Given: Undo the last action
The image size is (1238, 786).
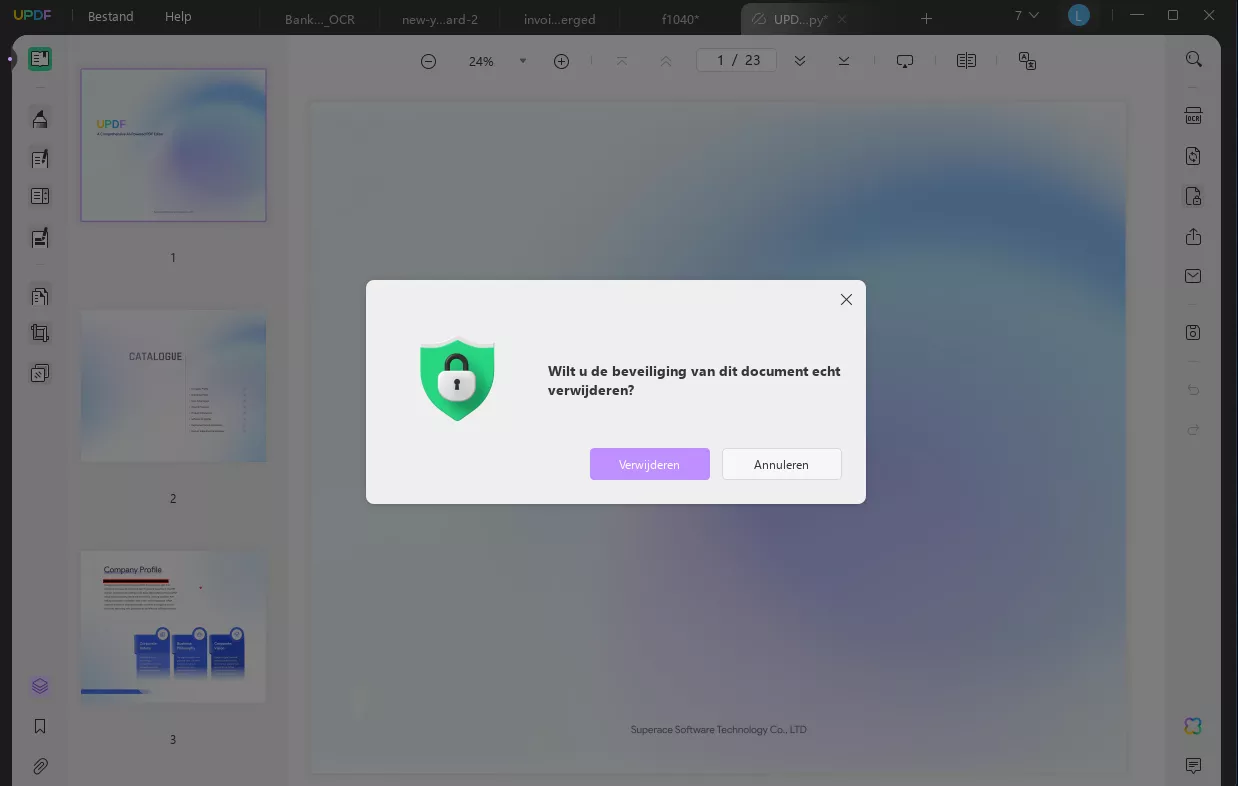Looking at the screenshot, I should click(x=1193, y=389).
